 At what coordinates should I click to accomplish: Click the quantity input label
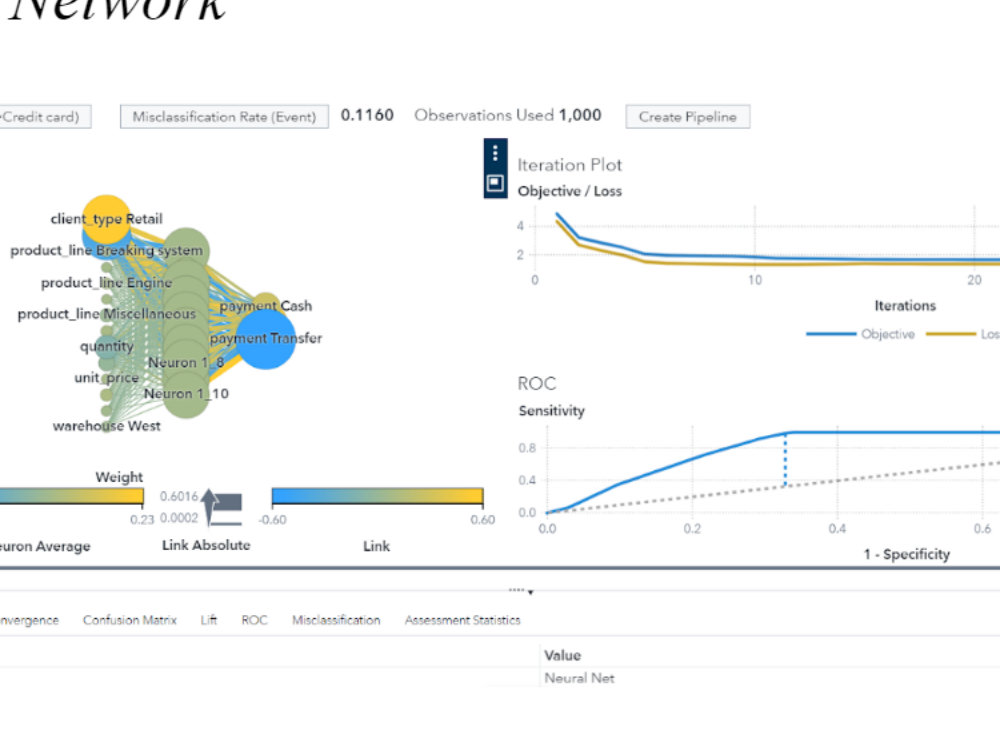point(107,346)
